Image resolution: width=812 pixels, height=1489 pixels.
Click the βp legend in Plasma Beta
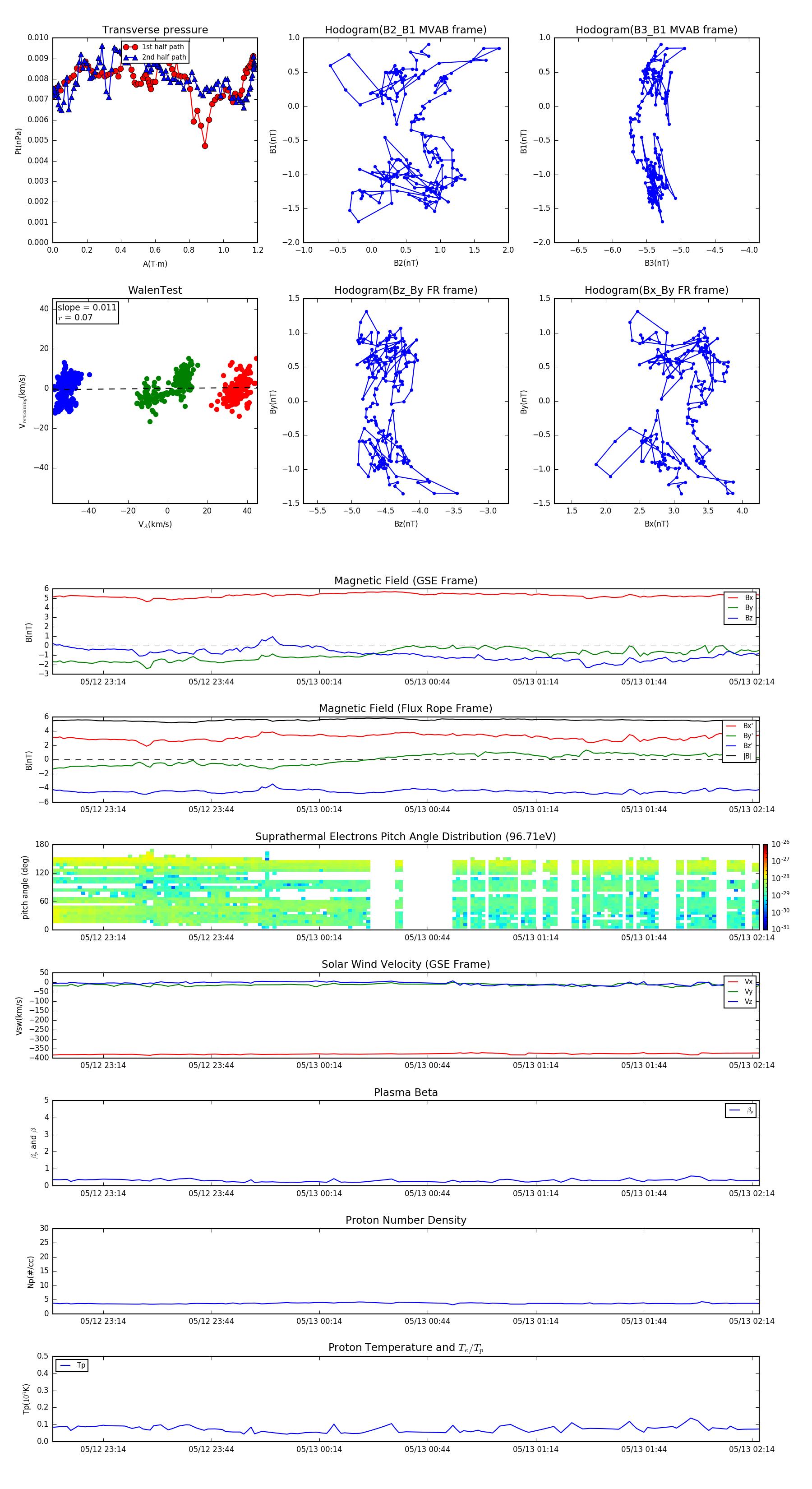741,1110
